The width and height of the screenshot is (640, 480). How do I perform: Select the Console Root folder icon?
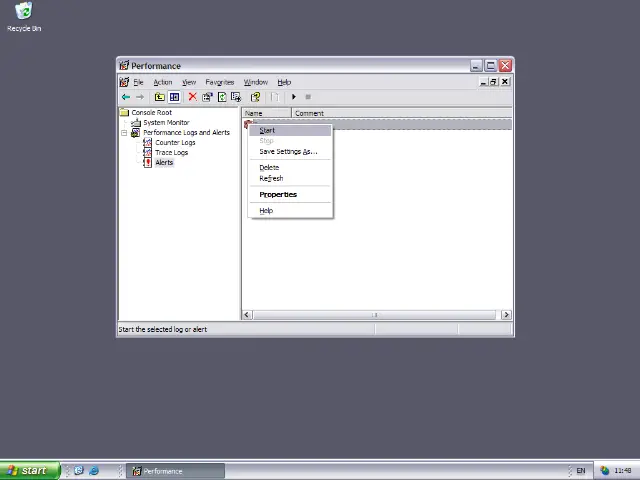click(124, 112)
